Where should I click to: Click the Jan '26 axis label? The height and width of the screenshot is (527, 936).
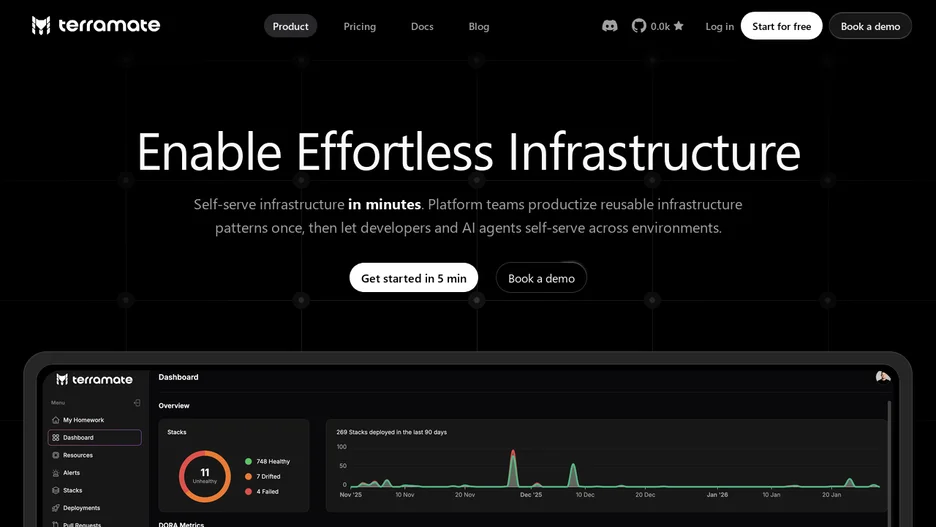coord(717,495)
